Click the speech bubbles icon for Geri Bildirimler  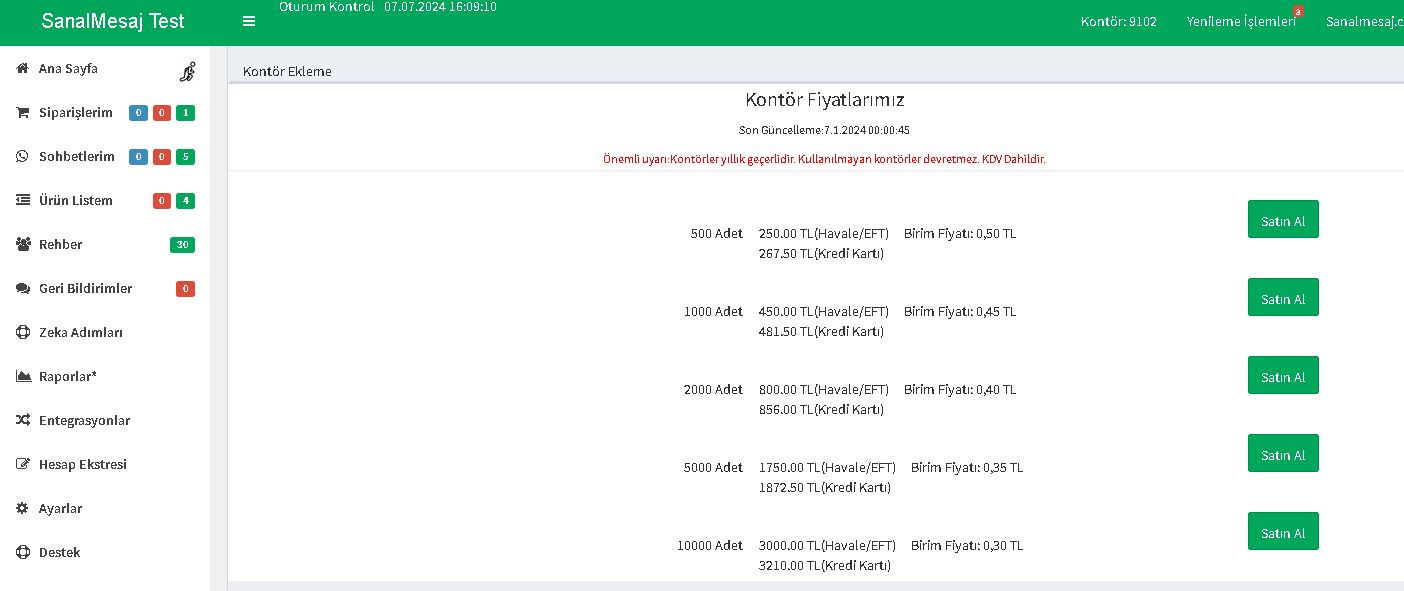point(22,289)
